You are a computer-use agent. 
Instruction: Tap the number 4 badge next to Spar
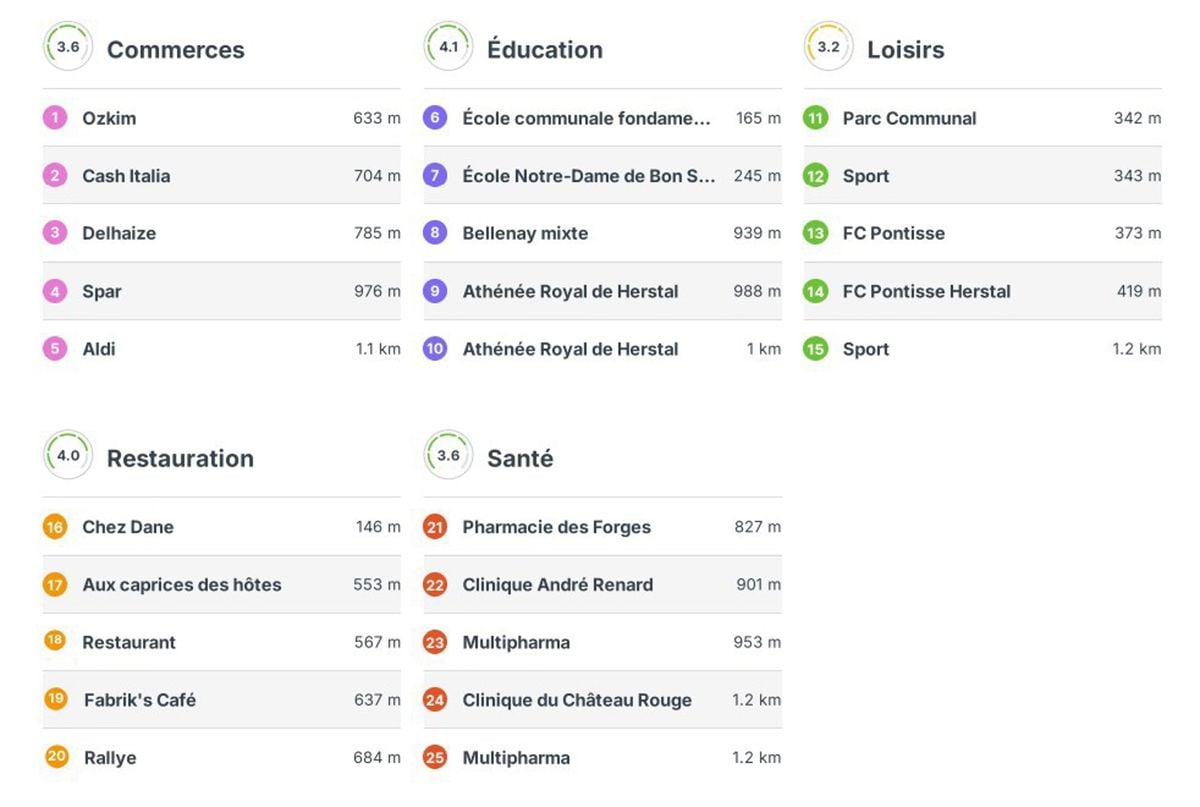click(55, 291)
